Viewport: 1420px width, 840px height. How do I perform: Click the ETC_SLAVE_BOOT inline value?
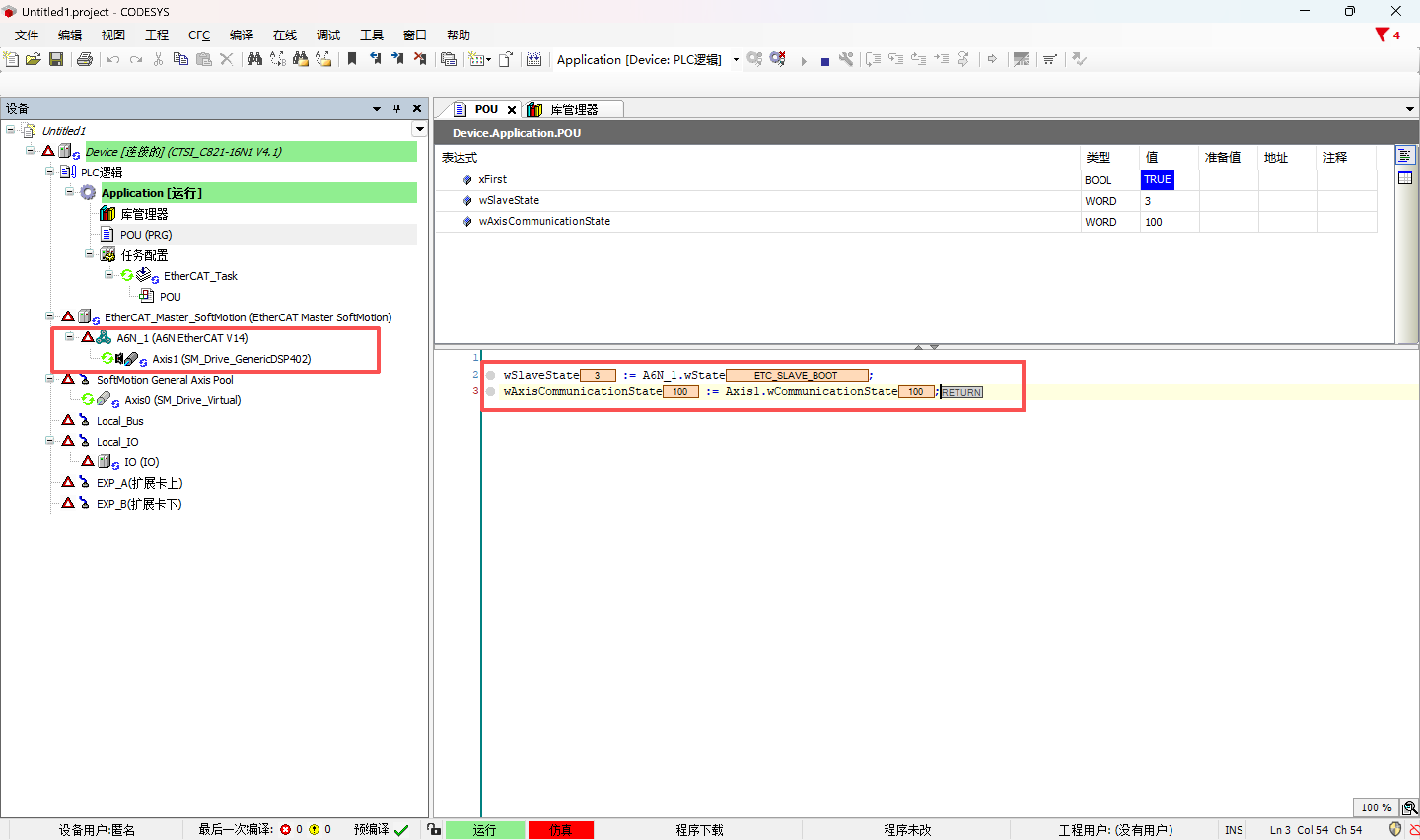[x=796, y=375]
